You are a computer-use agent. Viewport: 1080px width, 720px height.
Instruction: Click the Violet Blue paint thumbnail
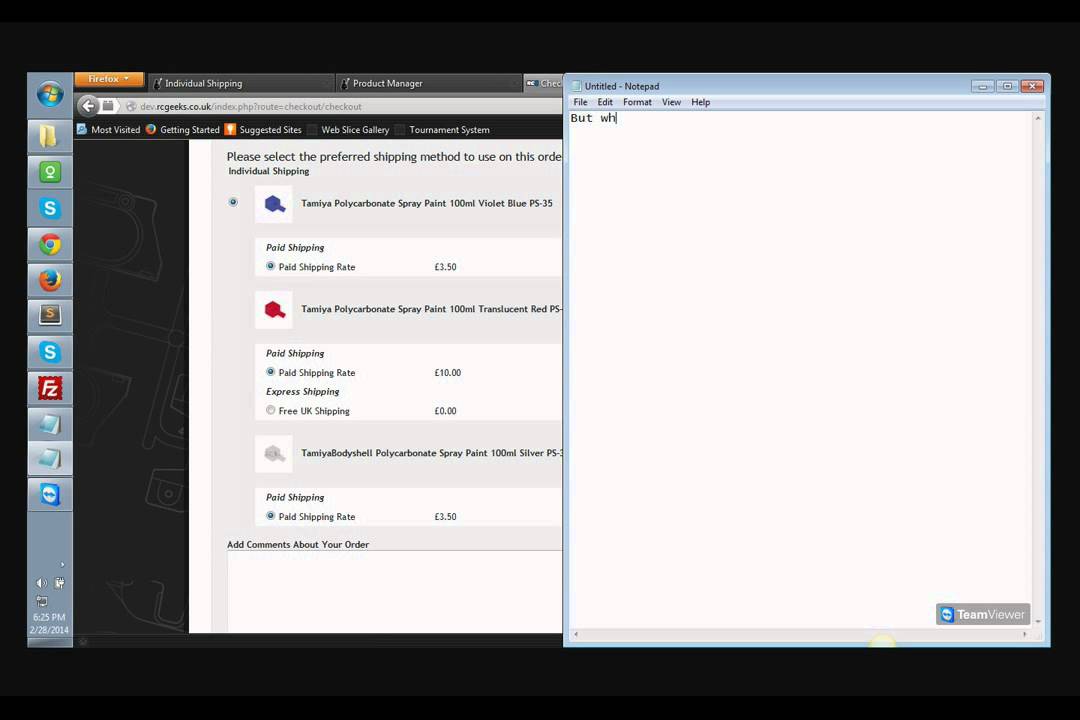(x=273, y=203)
